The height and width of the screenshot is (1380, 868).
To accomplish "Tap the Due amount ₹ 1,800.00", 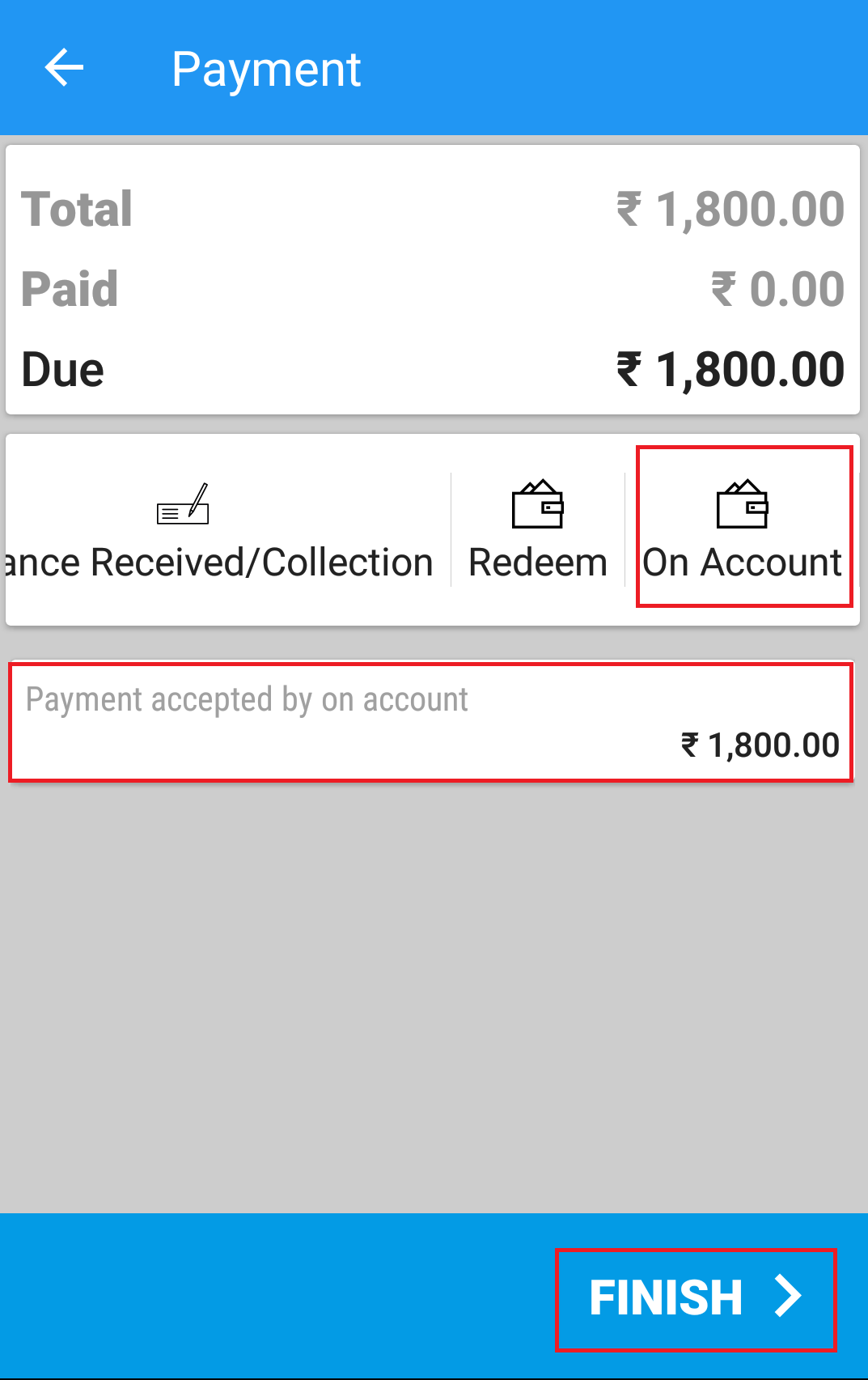I will point(730,370).
